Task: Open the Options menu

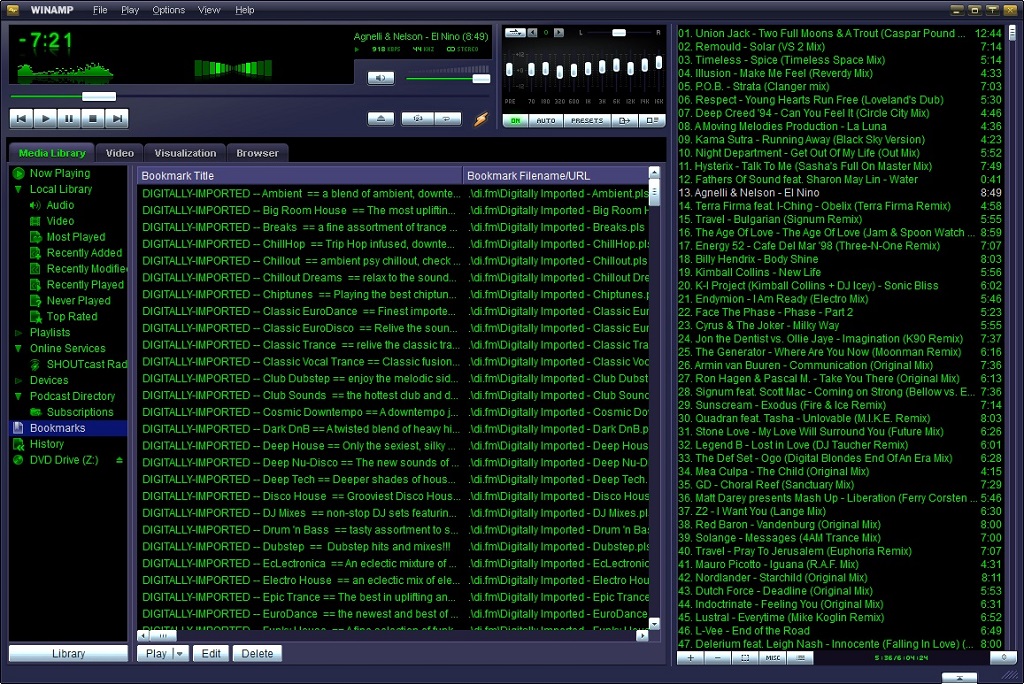Action: (168, 10)
